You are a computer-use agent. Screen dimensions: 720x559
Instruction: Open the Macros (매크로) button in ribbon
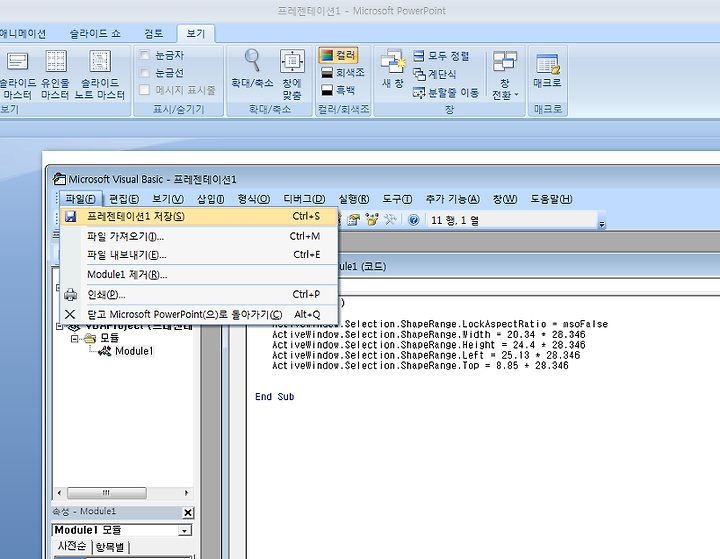point(547,69)
